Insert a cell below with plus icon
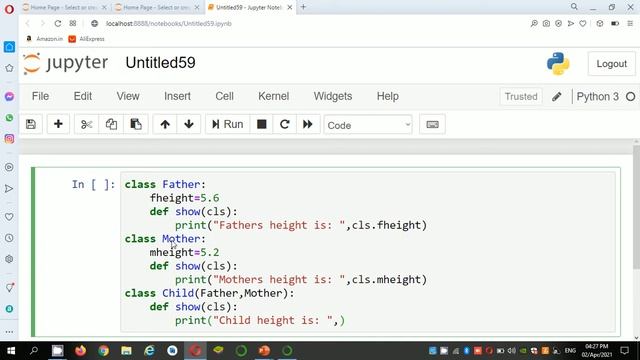Viewport: 640px width, 360px height. pyautogui.click(x=58, y=124)
